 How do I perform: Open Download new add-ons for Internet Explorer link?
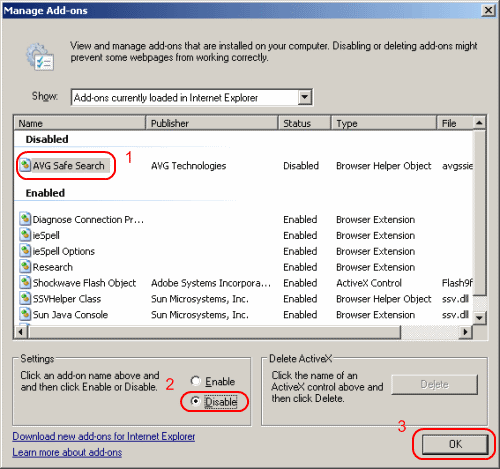tap(104, 436)
